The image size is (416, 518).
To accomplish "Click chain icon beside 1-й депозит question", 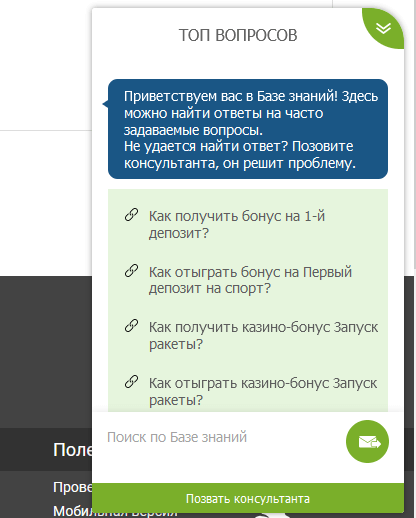I will (131, 215).
